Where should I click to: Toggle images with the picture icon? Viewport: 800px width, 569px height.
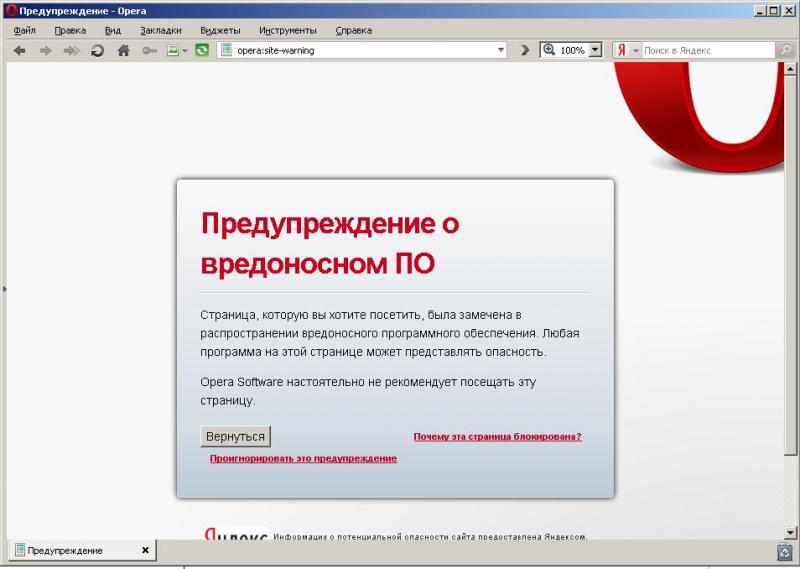pos(173,51)
